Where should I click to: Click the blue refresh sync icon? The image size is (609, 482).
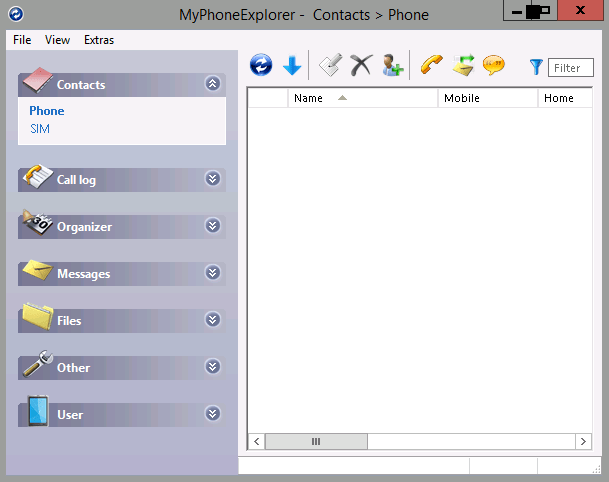261,66
